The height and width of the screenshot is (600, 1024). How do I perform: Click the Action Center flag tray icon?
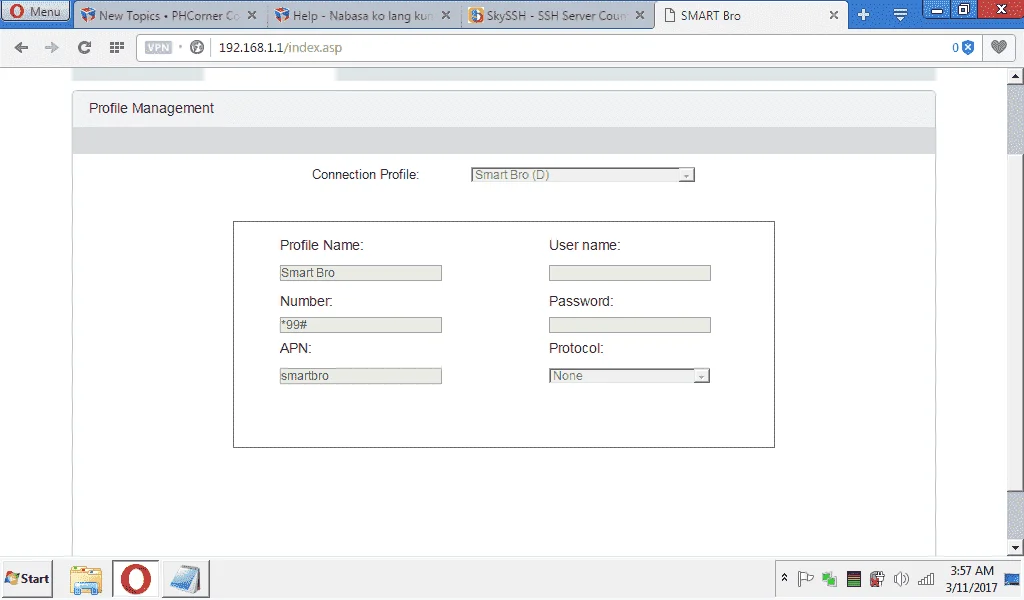point(805,578)
